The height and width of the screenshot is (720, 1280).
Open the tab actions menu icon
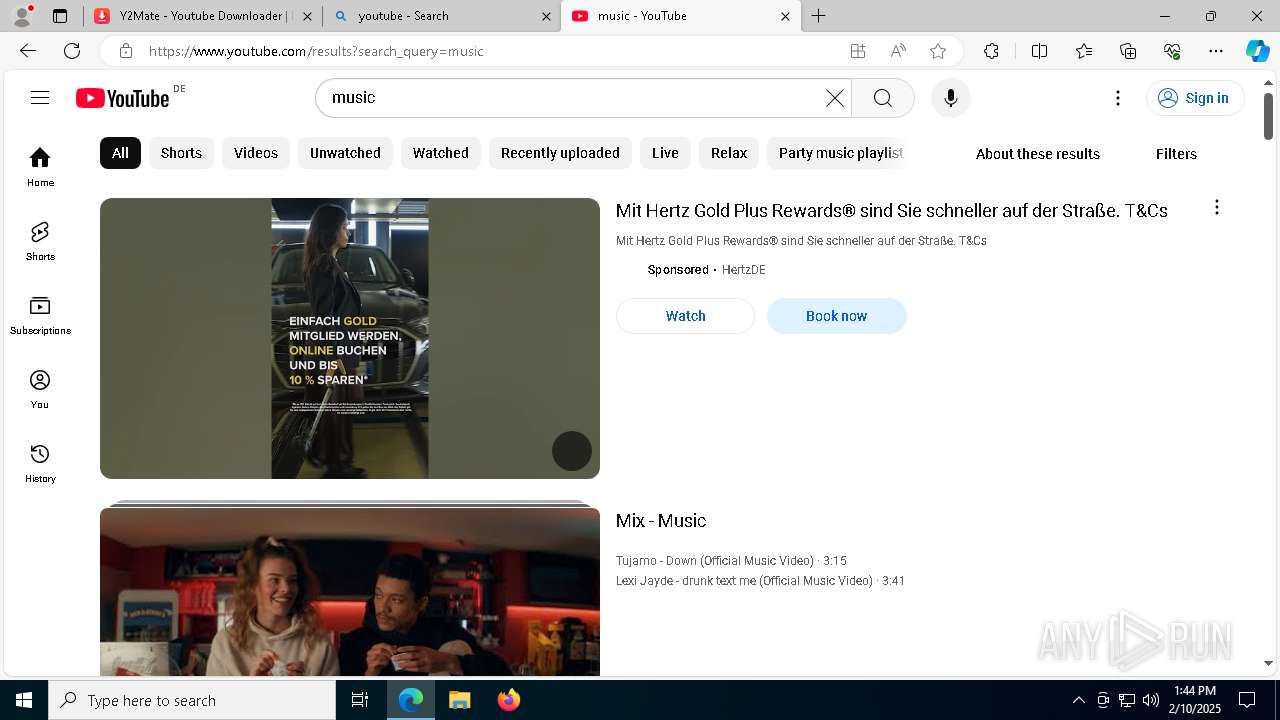click(x=60, y=16)
